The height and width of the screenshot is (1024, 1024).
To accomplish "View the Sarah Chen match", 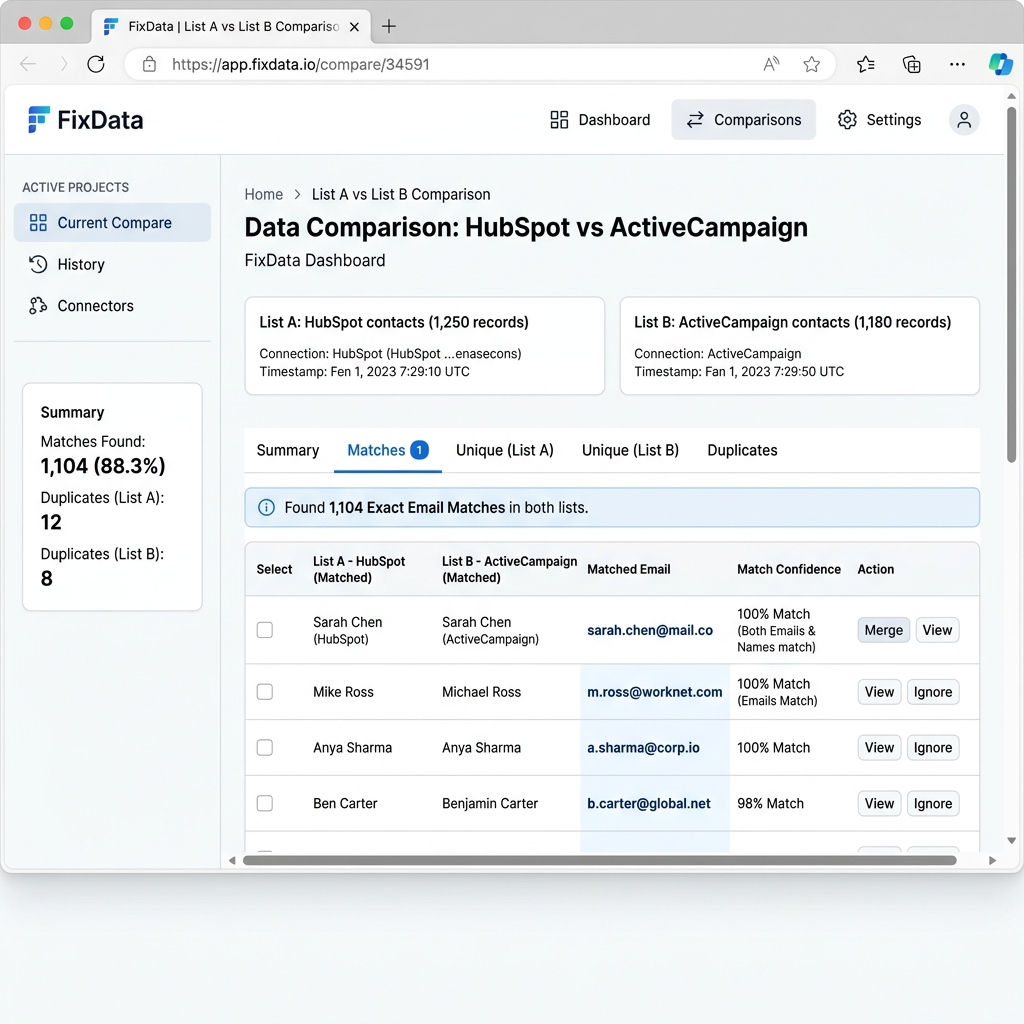I will pyautogui.click(x=937, y=630).
